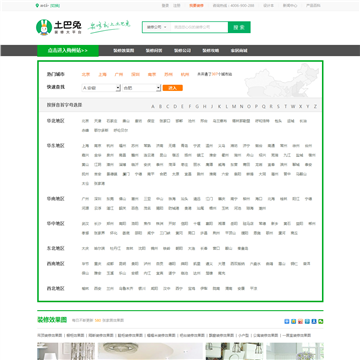Click the green handwritten slogan next to the logo
The image size is (360, 360).
(x=109, y=27)
